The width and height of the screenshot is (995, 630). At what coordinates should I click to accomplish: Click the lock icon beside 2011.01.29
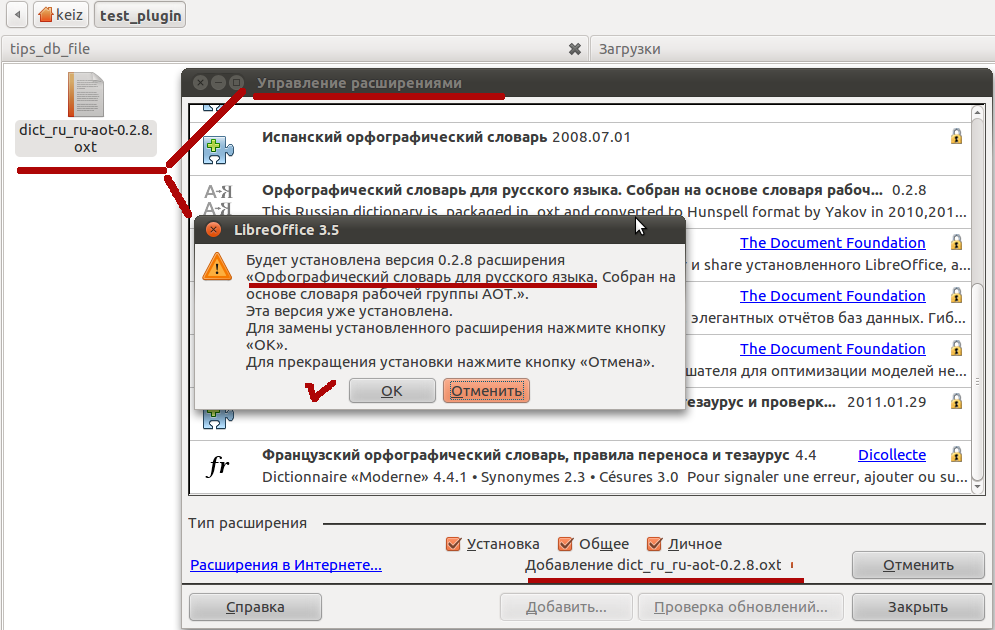pyautogui.click(x=956, y=402)
